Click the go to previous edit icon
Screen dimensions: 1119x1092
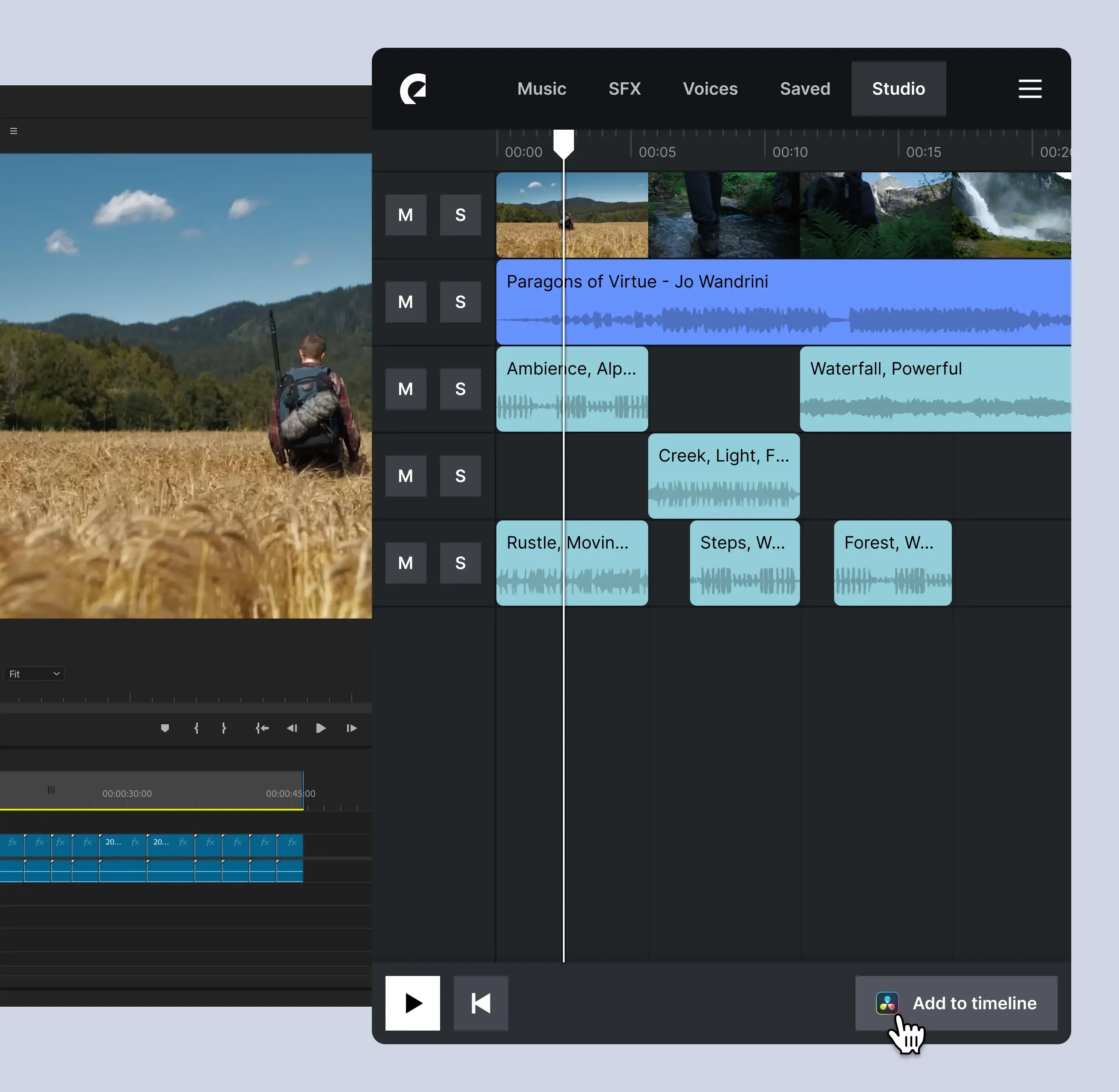tap(262, 729)
